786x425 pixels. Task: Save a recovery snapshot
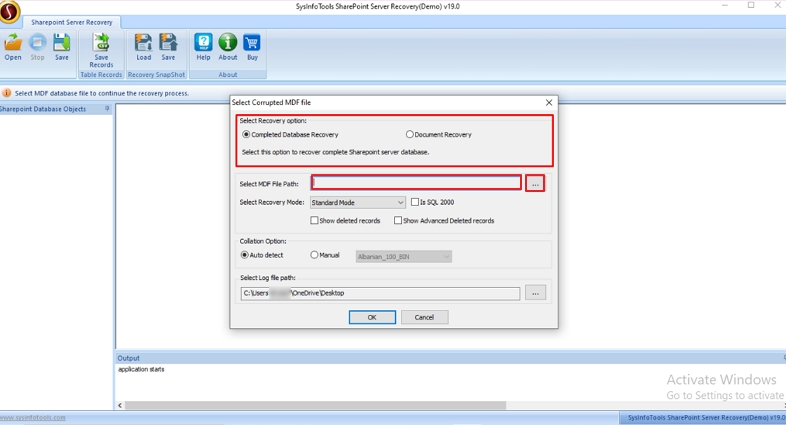pos(168,44)
